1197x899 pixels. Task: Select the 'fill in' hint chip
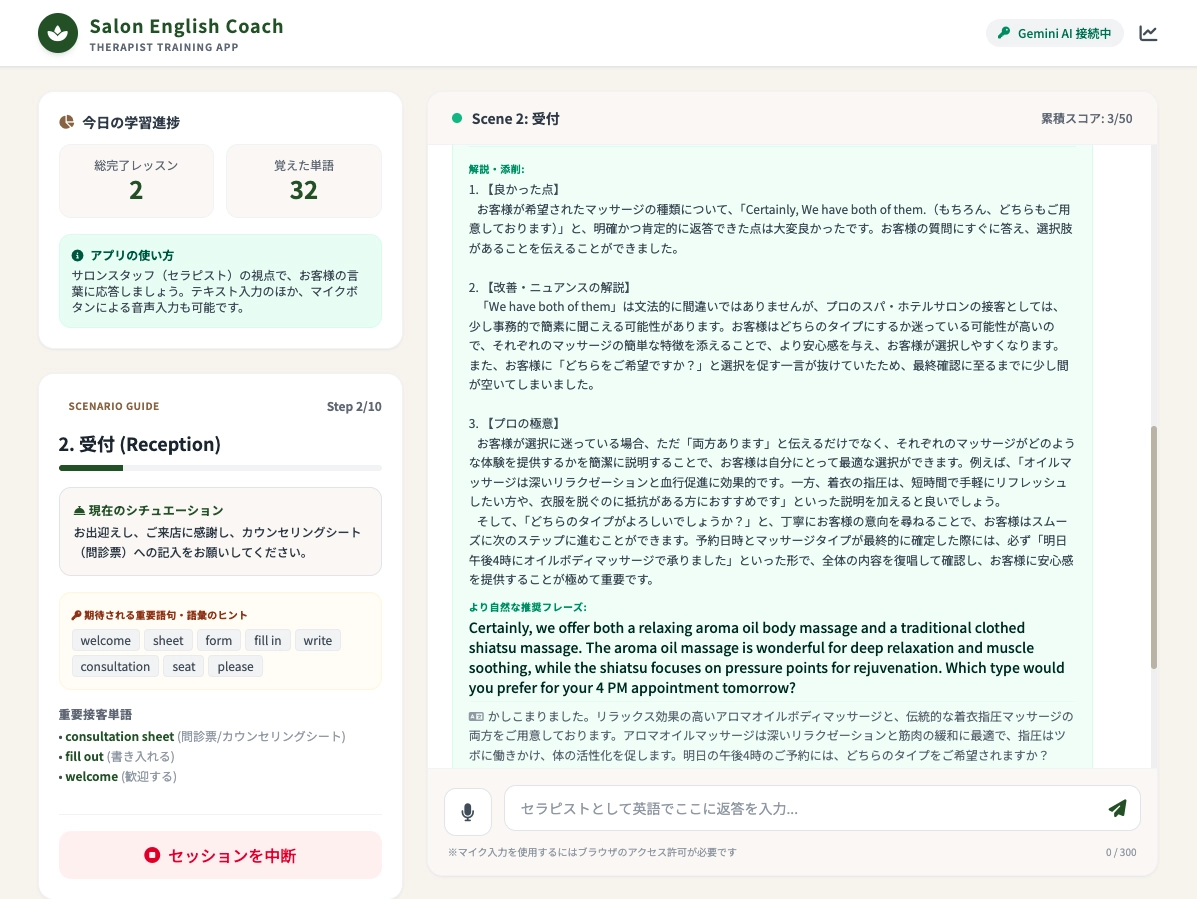tap(267, 640)
